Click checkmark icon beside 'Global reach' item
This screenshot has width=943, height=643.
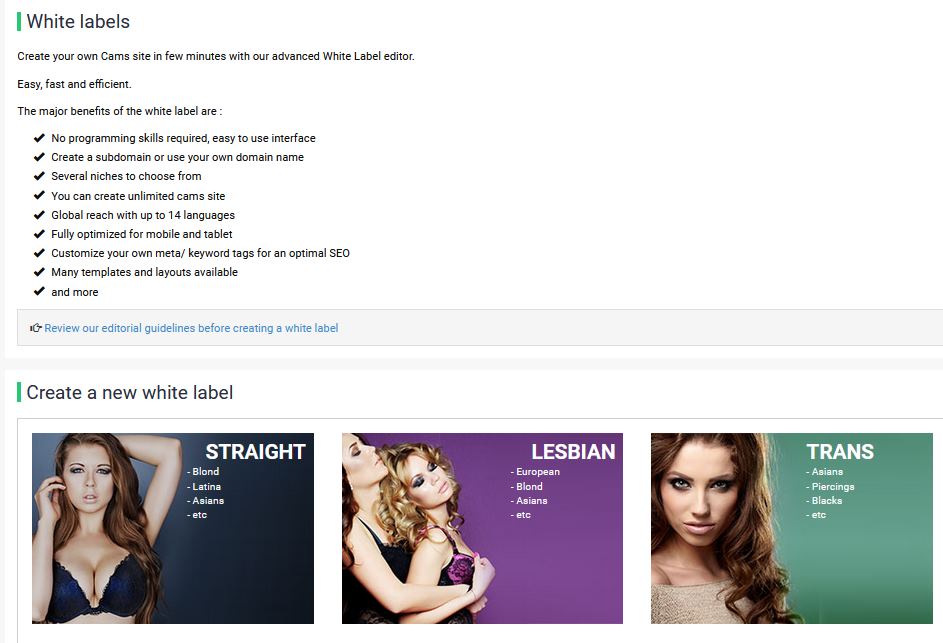[39, 215]
